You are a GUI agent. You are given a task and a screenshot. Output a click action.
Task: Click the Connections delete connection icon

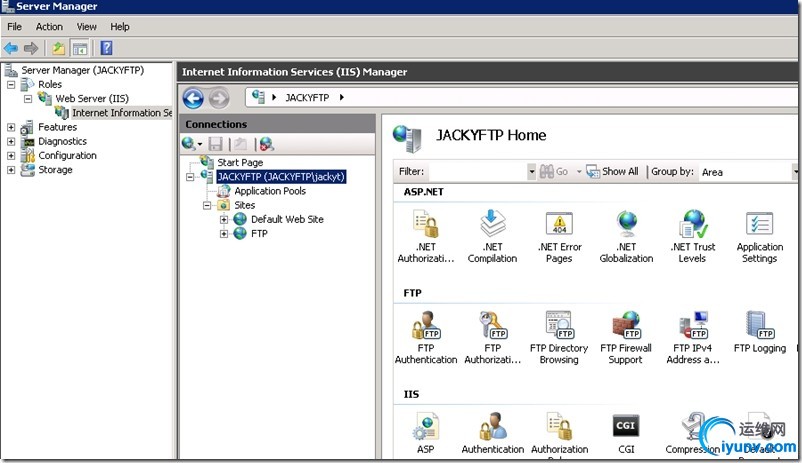(266, 144)
